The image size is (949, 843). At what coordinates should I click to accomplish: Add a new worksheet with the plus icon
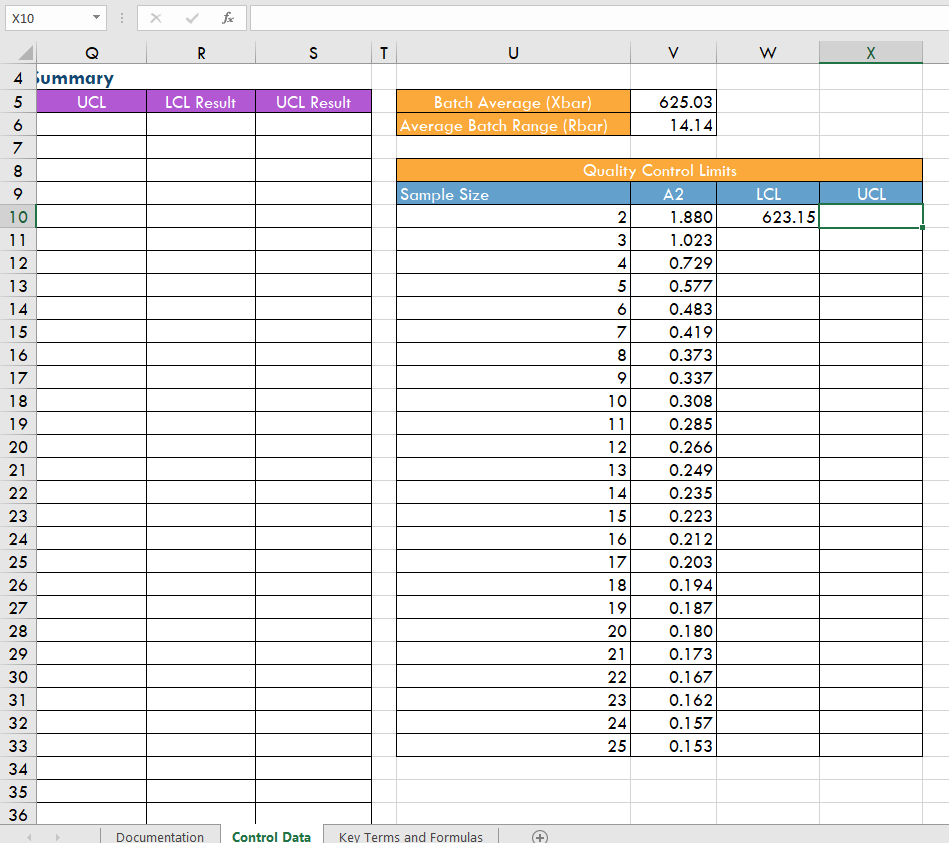pos(540,837)
